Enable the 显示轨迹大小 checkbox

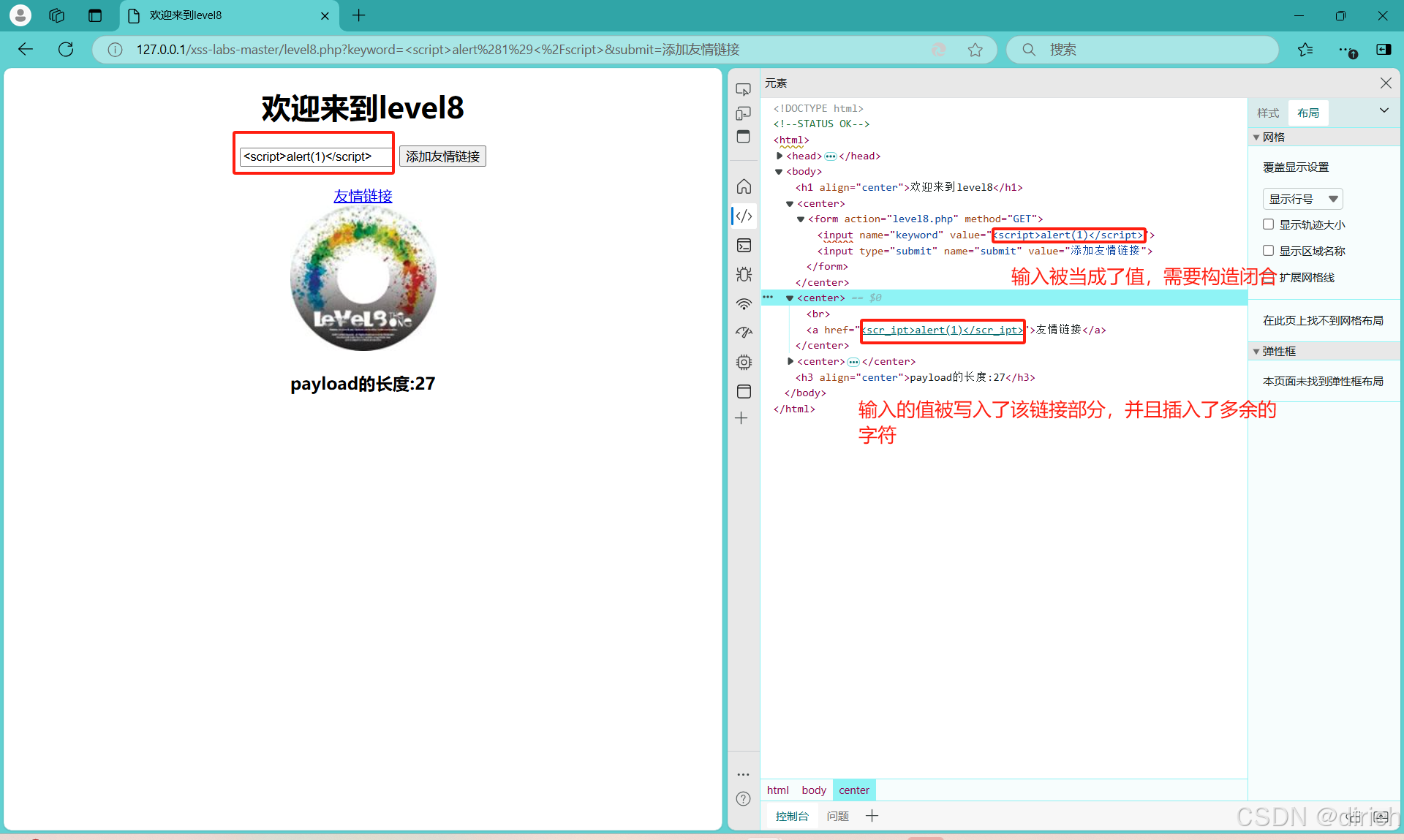[1269, 224]
